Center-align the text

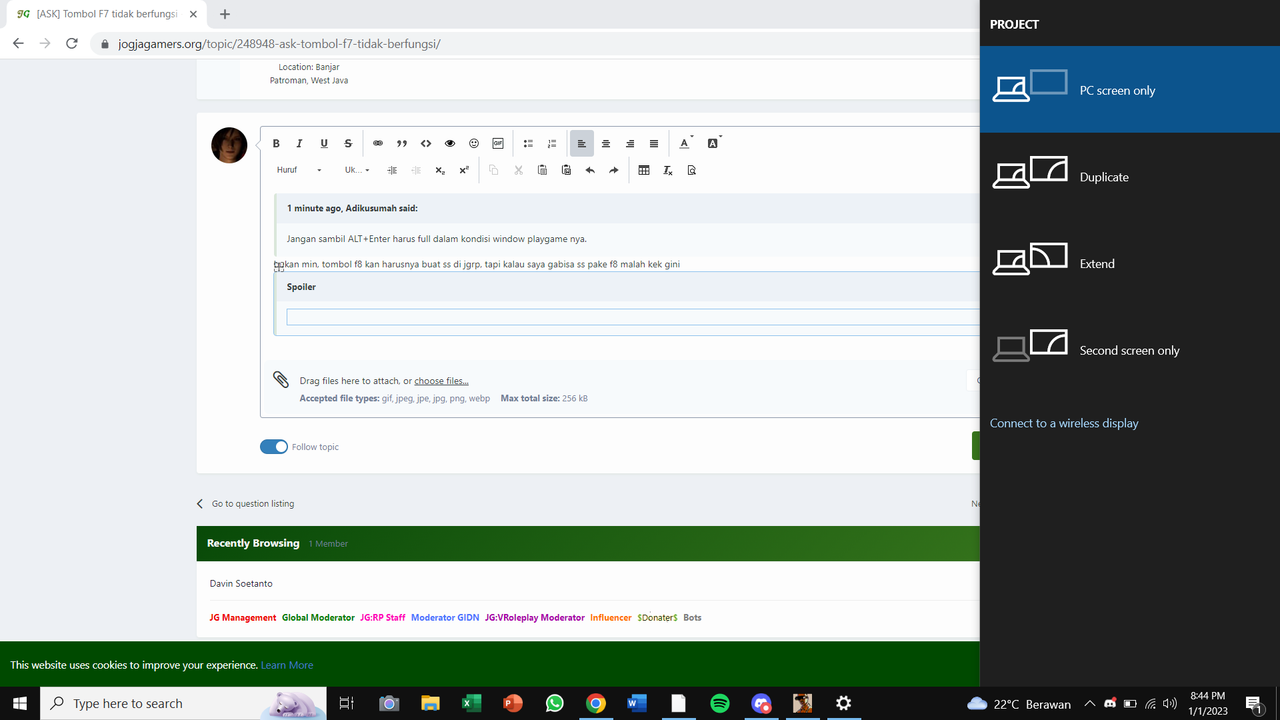click(606, 144)
